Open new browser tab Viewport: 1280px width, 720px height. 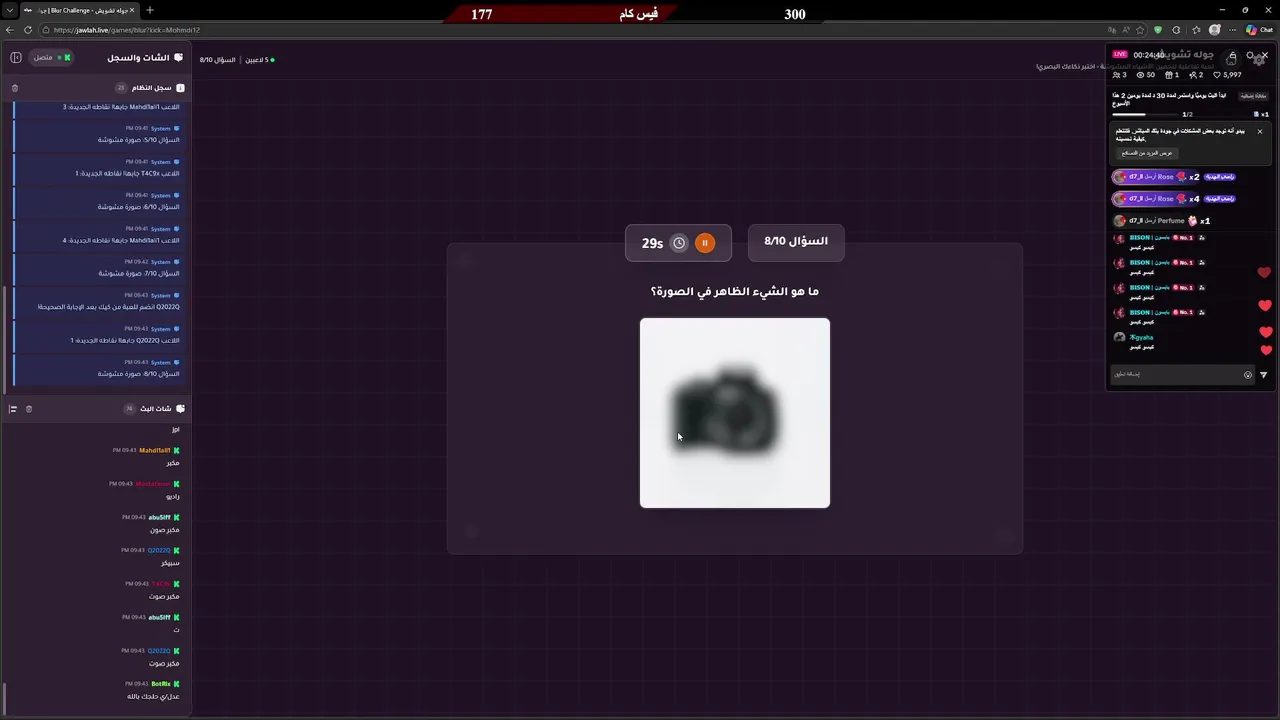point(150,10)
